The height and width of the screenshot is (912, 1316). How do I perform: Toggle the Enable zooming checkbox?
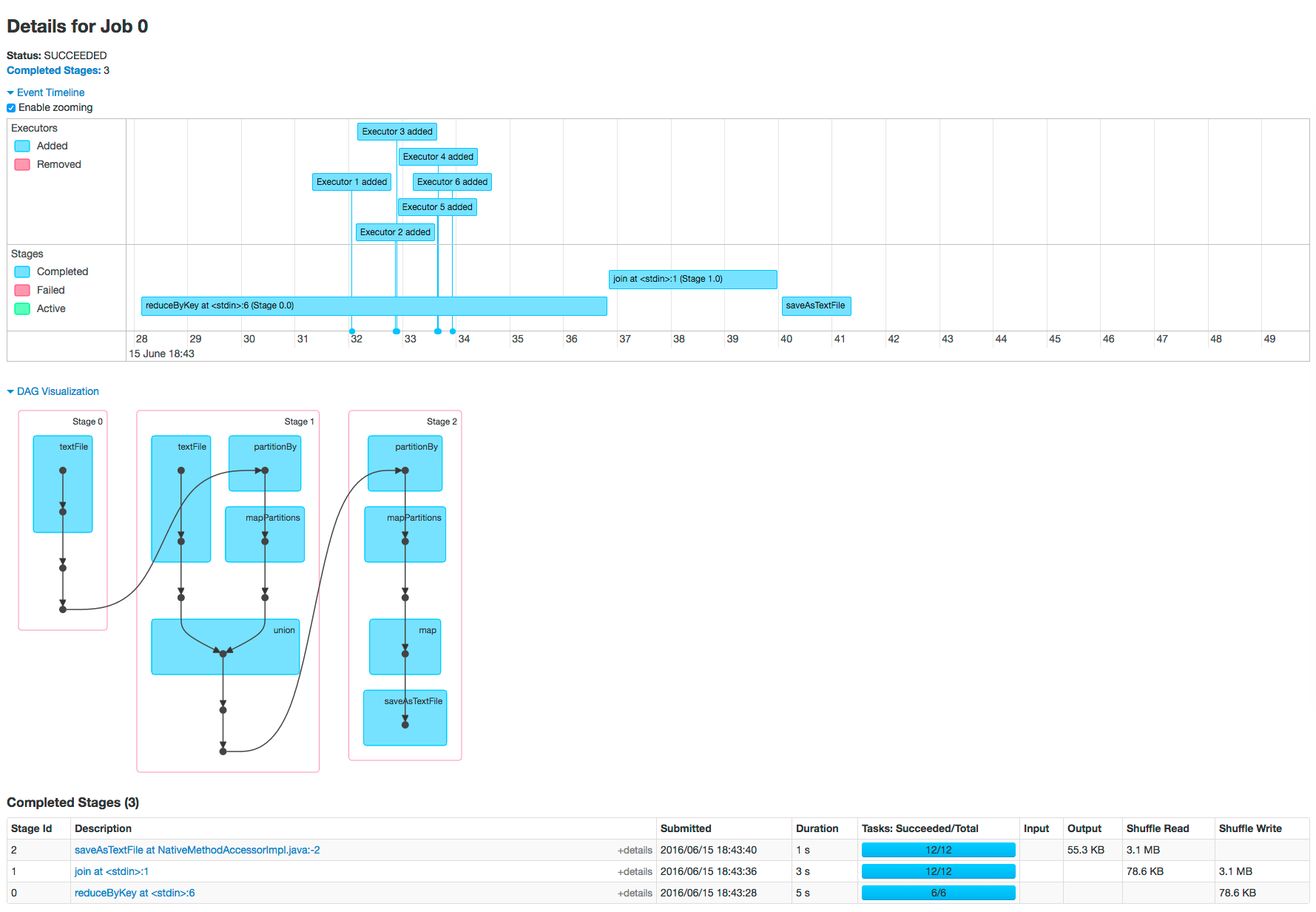coord(11,108)
